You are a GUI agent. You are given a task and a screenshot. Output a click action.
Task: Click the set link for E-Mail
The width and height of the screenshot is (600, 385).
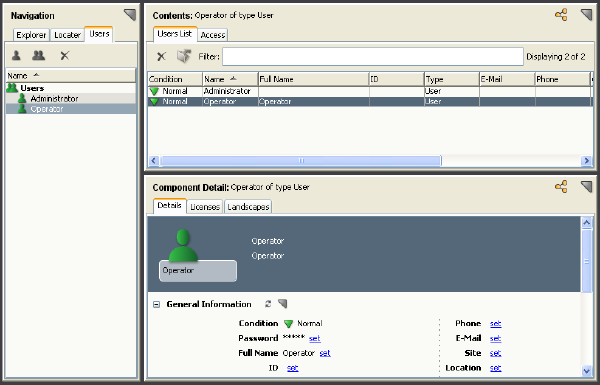[496, 338]
